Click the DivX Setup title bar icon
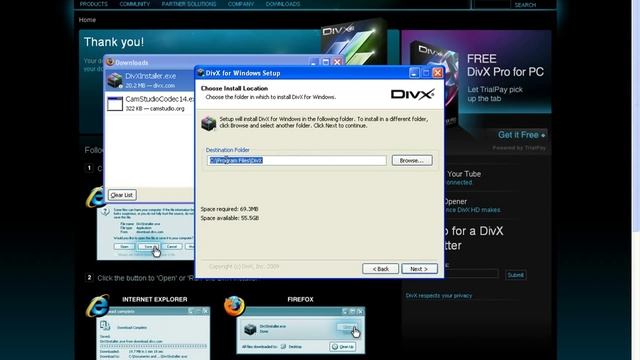 (x=201, y=73)
